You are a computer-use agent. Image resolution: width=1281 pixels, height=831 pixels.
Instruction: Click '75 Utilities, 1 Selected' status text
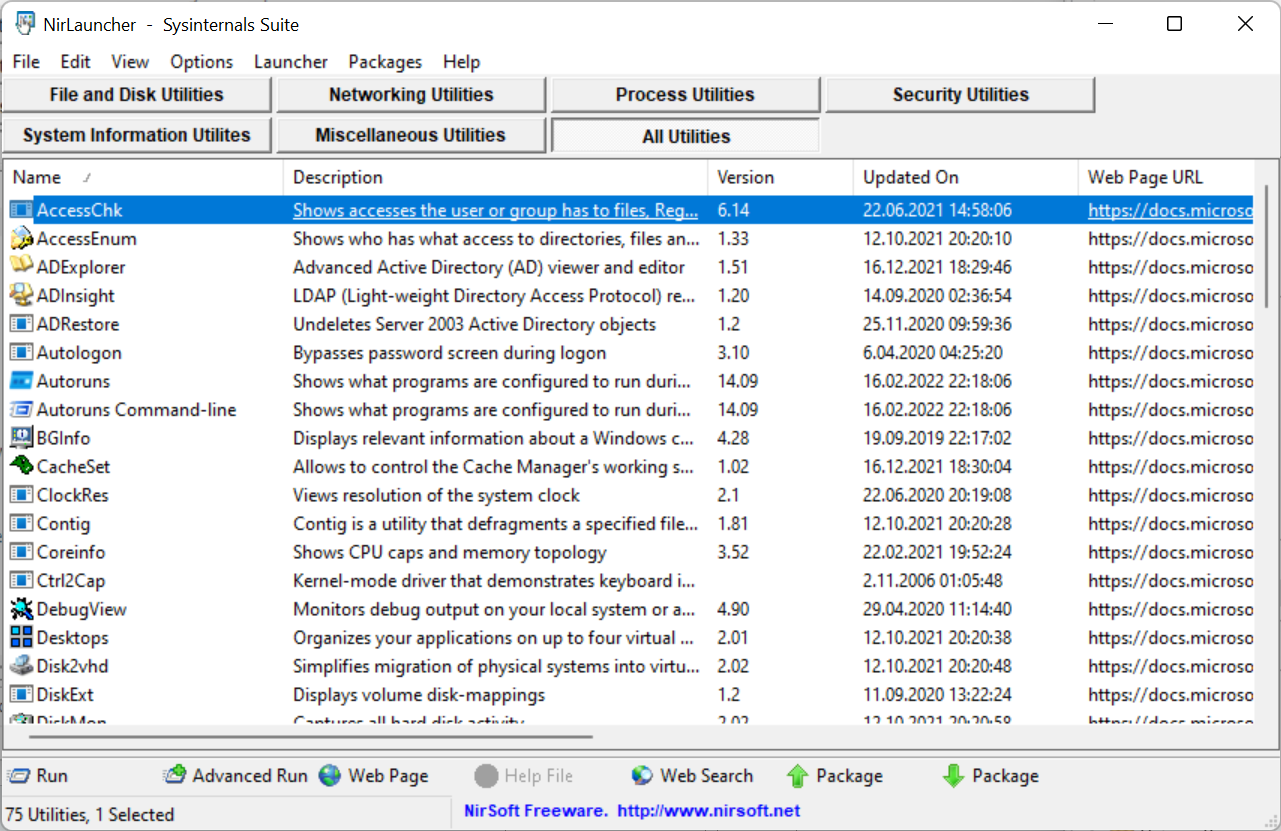tap(90, 815)
